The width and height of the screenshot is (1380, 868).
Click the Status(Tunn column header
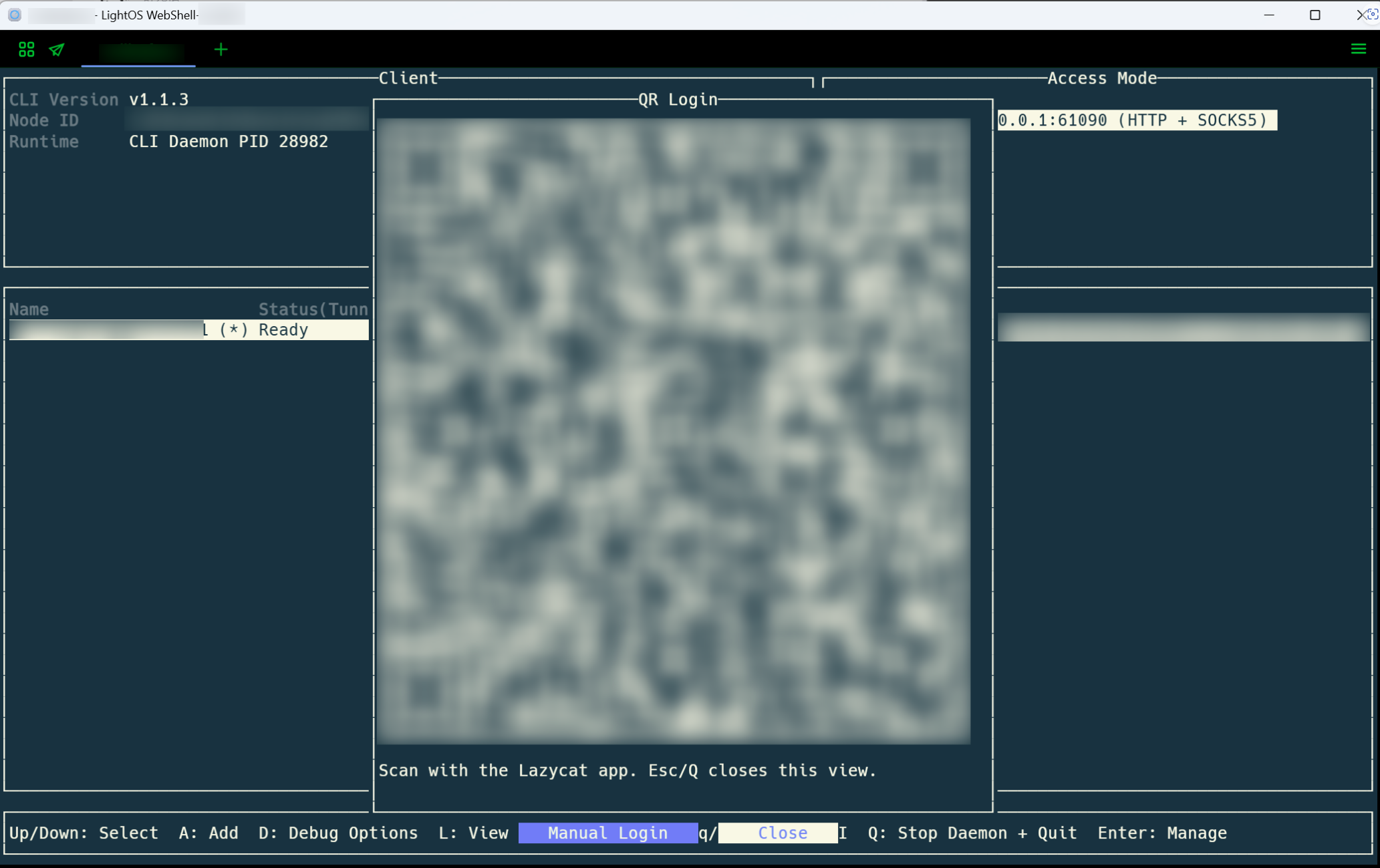pos(313,309)
